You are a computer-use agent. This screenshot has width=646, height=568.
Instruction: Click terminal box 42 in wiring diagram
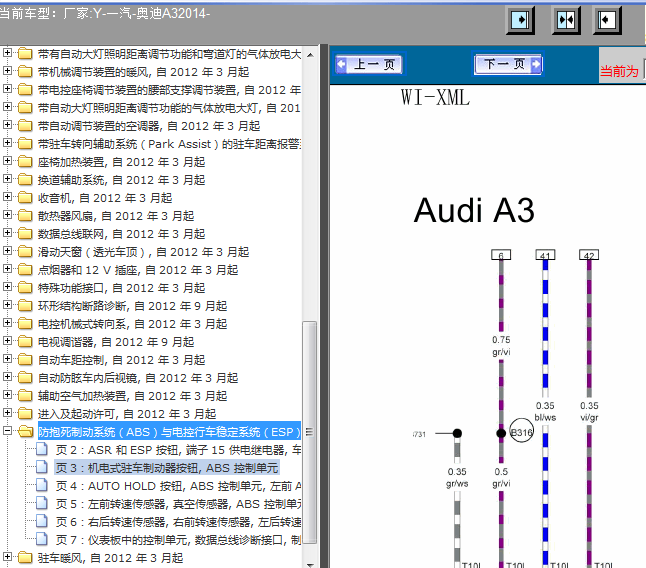click(x=589, y=255)
